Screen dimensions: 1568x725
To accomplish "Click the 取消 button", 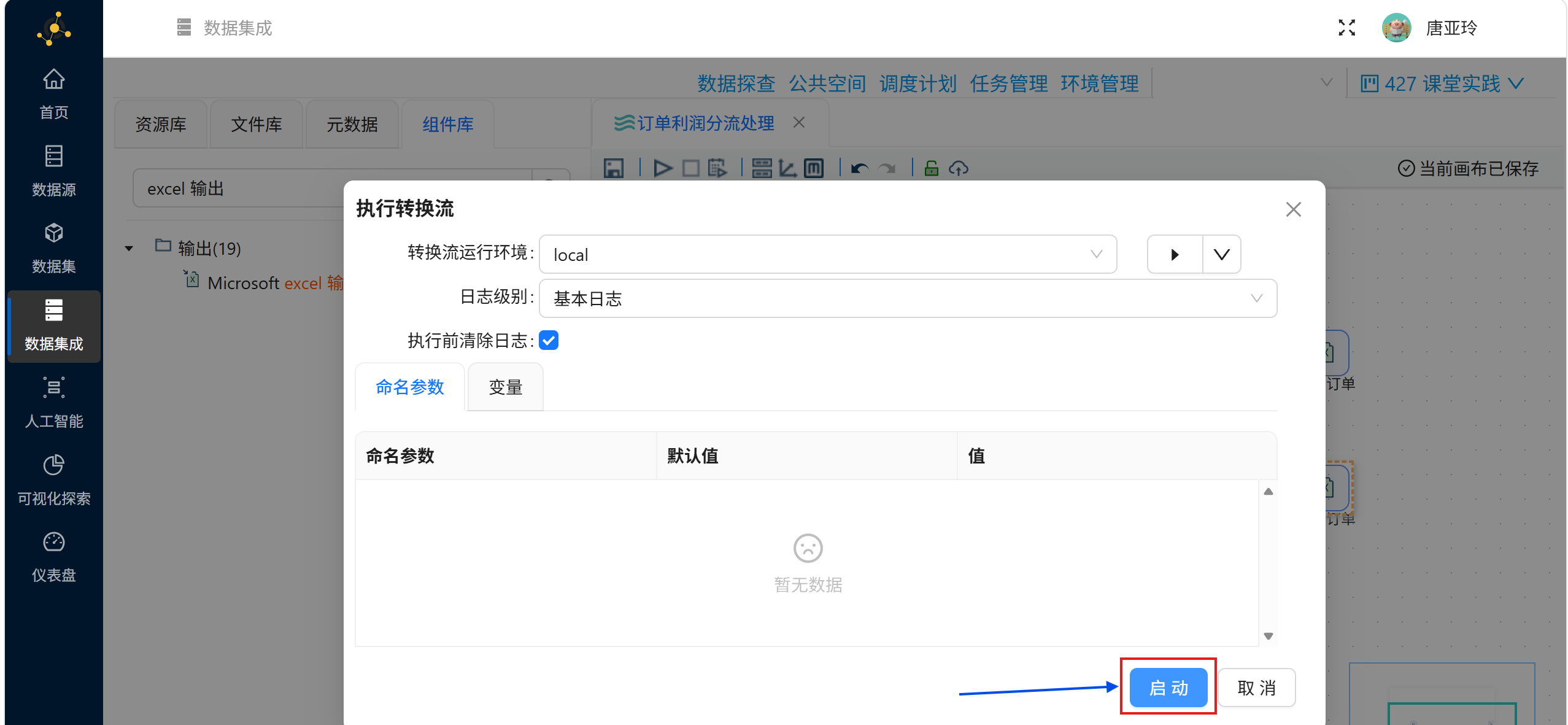I will (1256, 687).
